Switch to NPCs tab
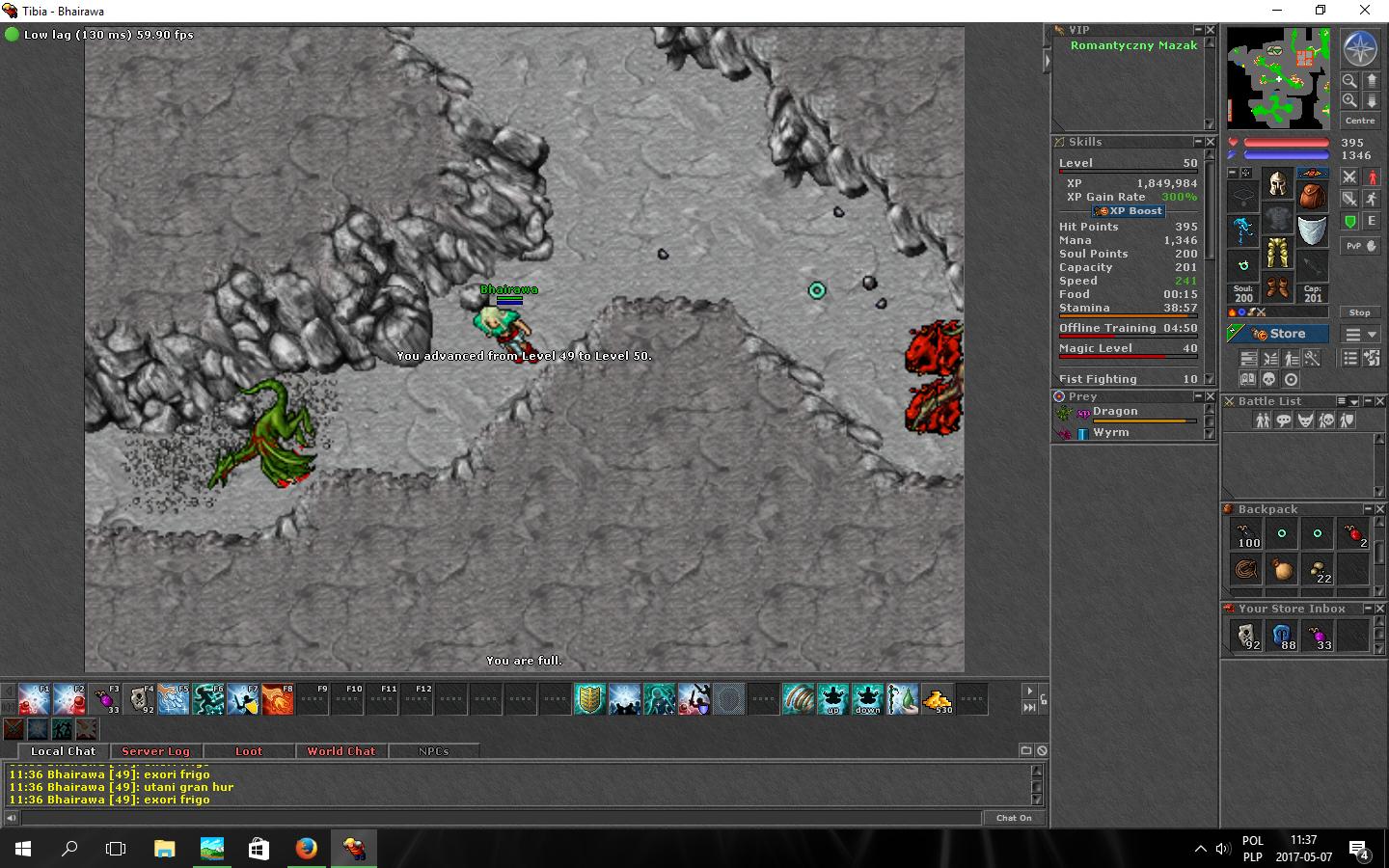Image resolution: width=1389 pixels, height=868 pixels. tap(434, 751)
